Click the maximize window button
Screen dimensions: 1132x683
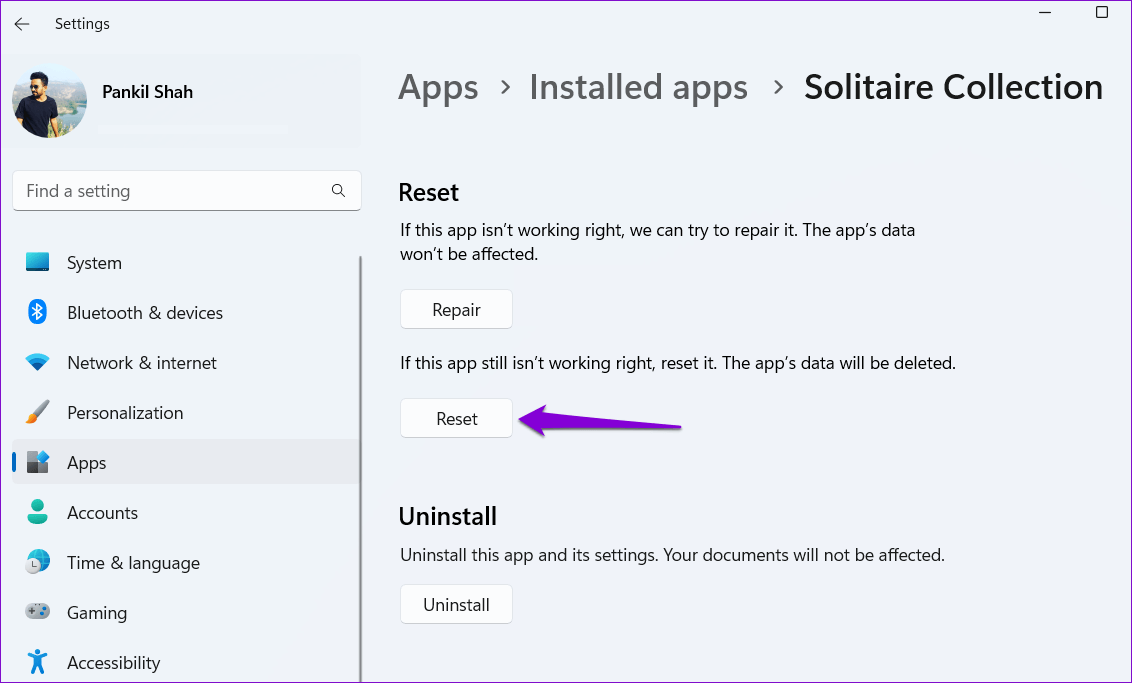(x=1102, y=12)
